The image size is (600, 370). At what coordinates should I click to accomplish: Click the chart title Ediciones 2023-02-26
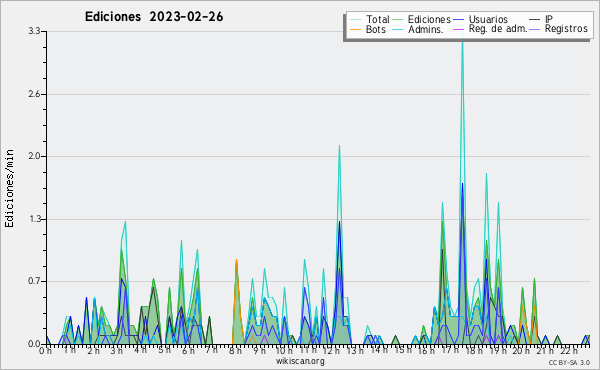tap(154, 17)
